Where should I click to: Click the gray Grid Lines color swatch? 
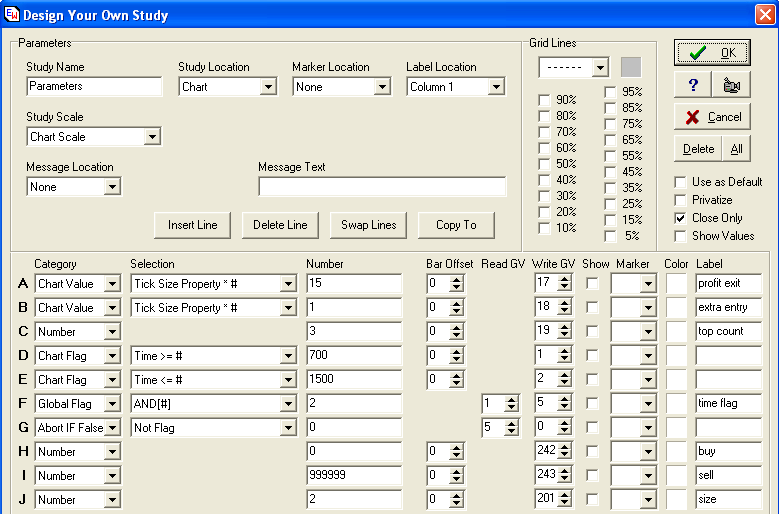click(630, 67)
